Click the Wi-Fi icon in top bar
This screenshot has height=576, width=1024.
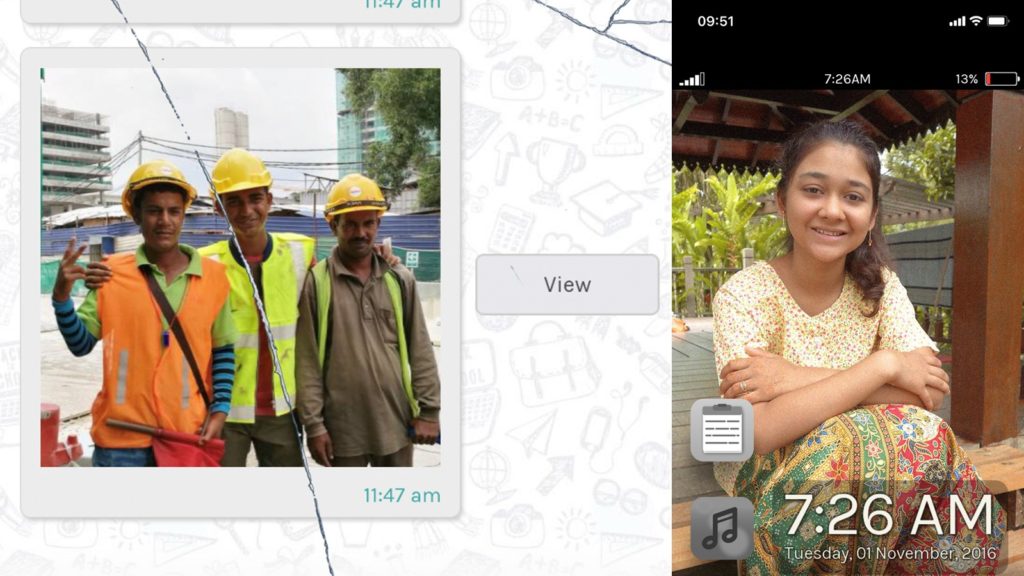pyautogui.click(x=976, y=21)
